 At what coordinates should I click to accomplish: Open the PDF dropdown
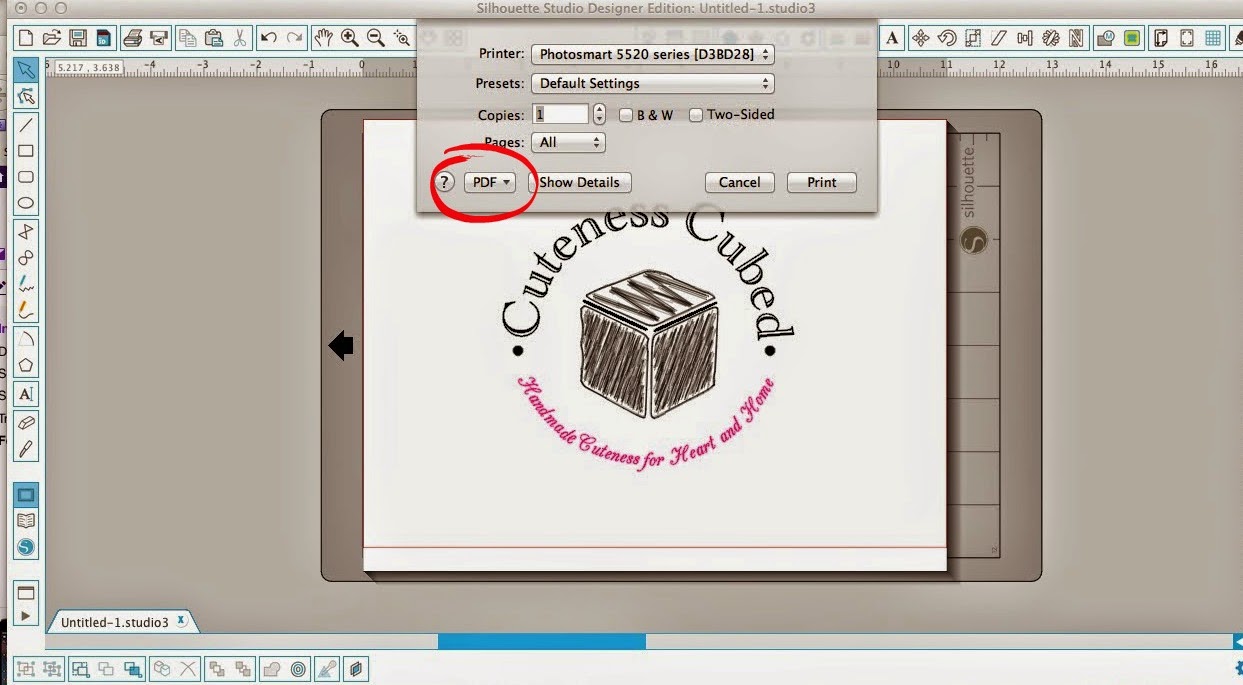[x=490, y=182]
